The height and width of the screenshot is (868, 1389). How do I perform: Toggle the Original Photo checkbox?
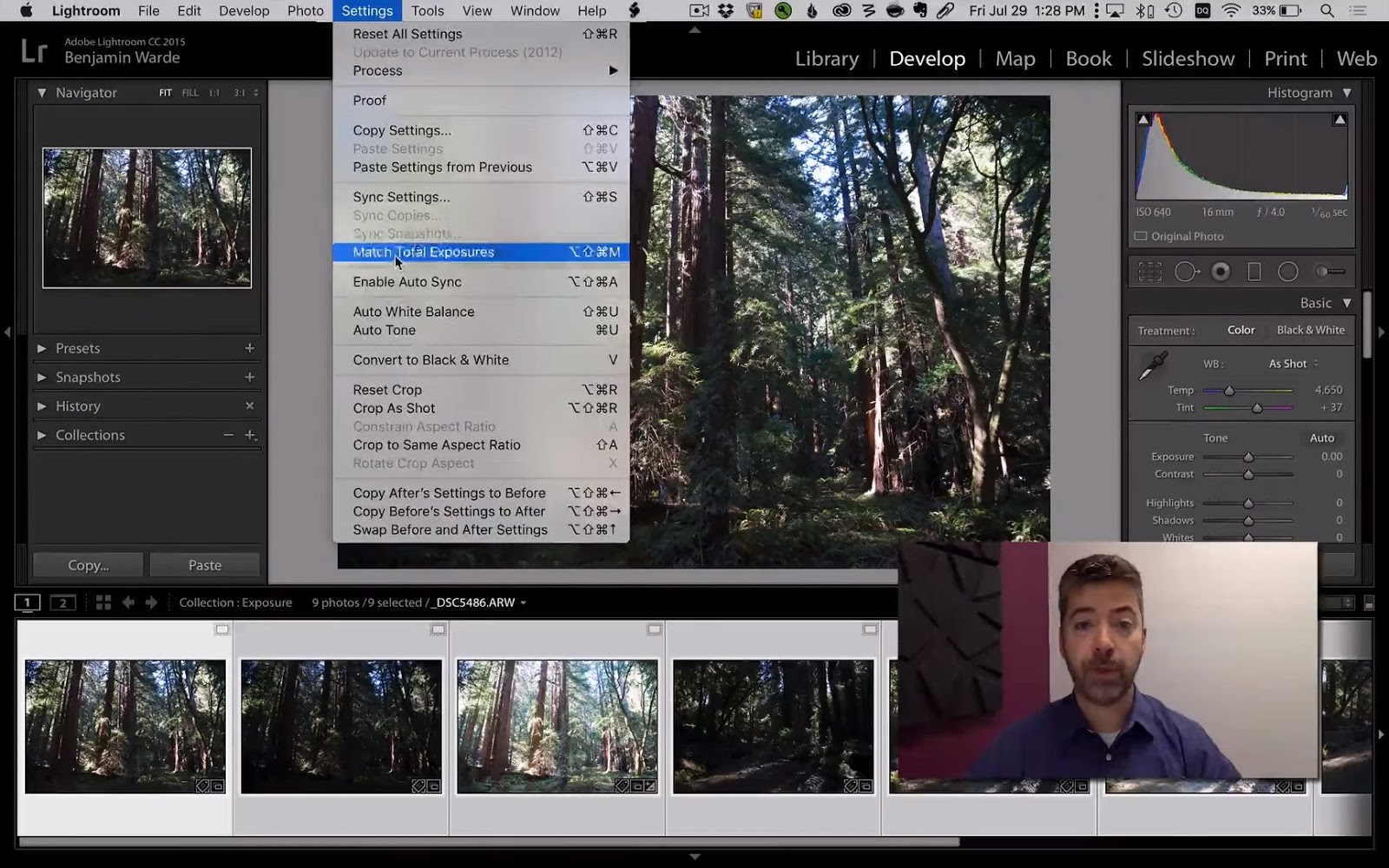point(1141,236)
